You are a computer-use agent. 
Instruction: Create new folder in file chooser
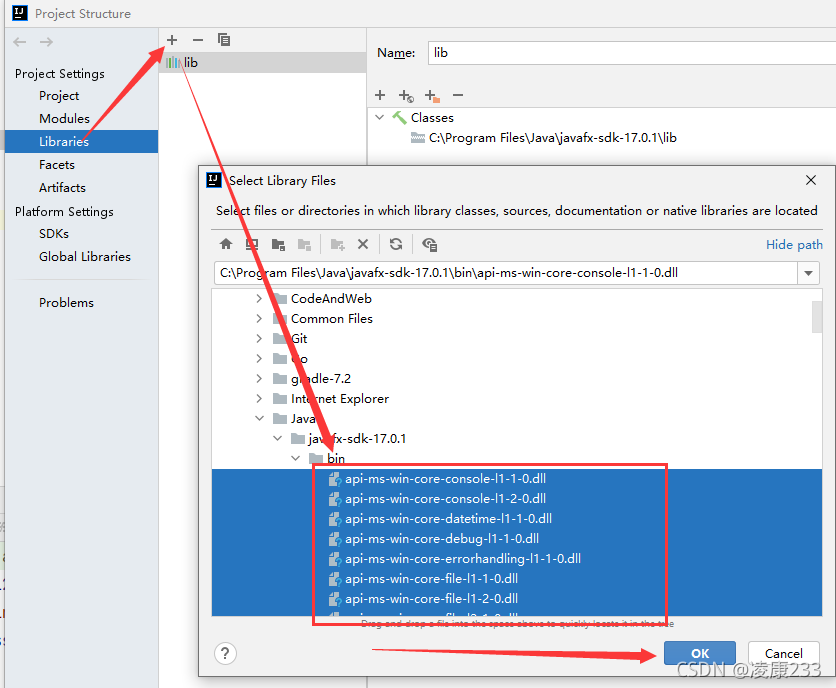[337, 244]
